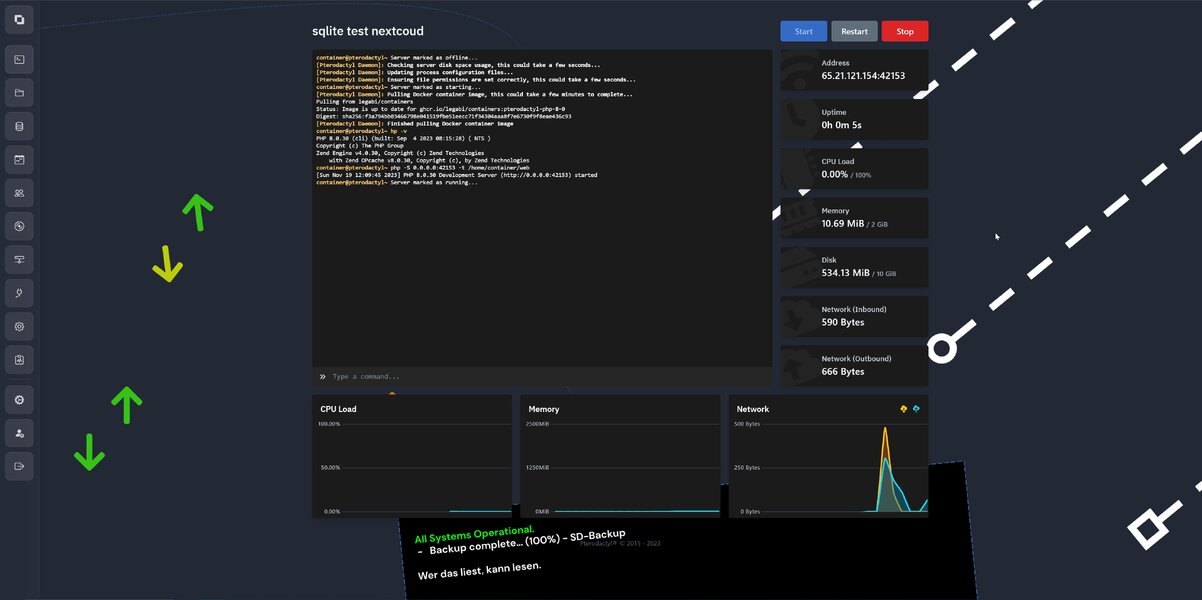Click the Memory value "10.69 MiB"
This screenshot has height=600, width=1202.
[x=843, y=223]
